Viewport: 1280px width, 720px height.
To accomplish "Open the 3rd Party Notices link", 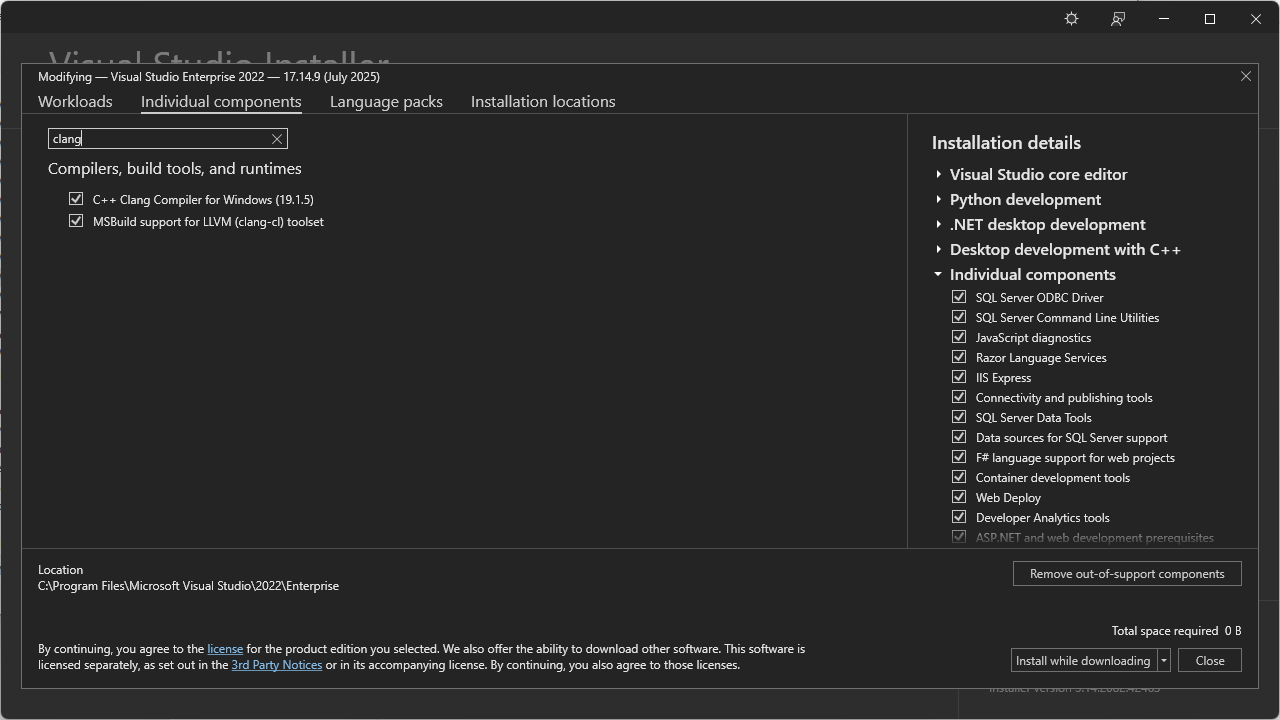I will point(277,665).
